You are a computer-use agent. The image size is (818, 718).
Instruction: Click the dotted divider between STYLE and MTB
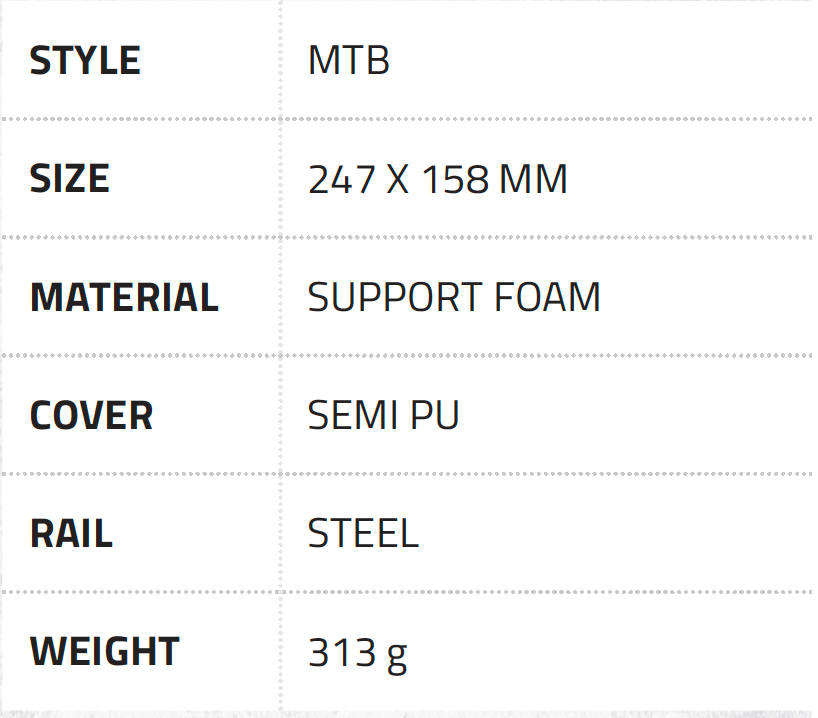coord(281,61)
